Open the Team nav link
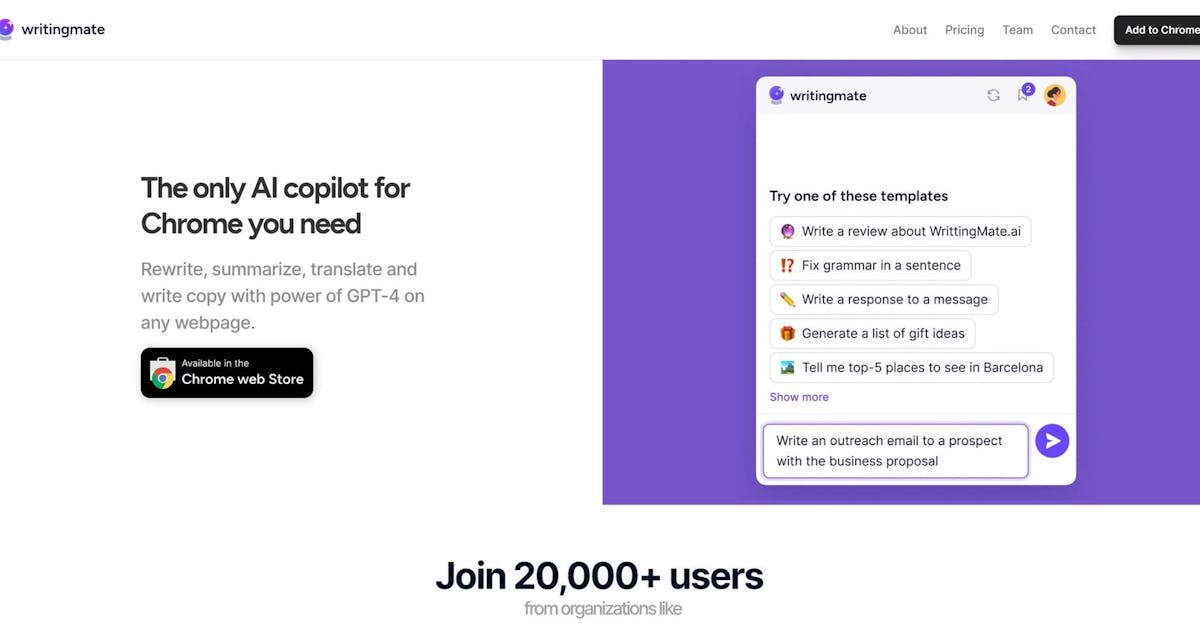 (x=1018, y=30)
